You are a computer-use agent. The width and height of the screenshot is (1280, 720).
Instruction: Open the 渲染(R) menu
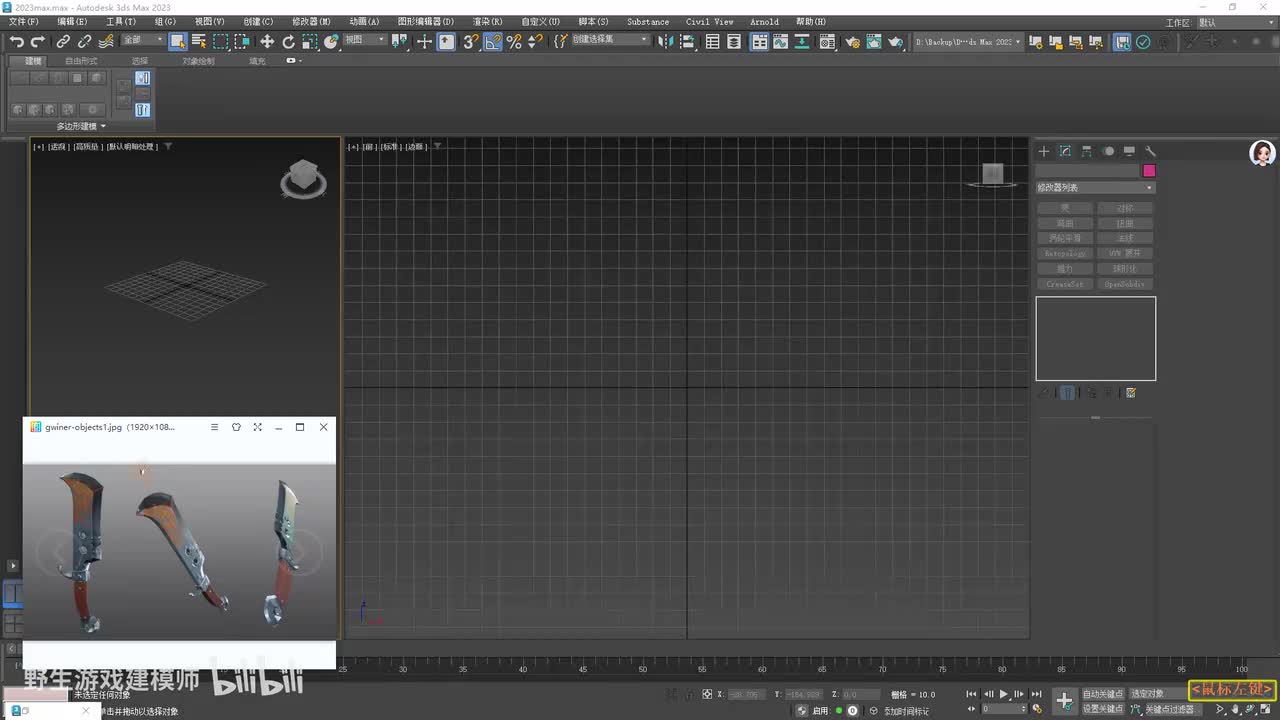pos(487,22)
